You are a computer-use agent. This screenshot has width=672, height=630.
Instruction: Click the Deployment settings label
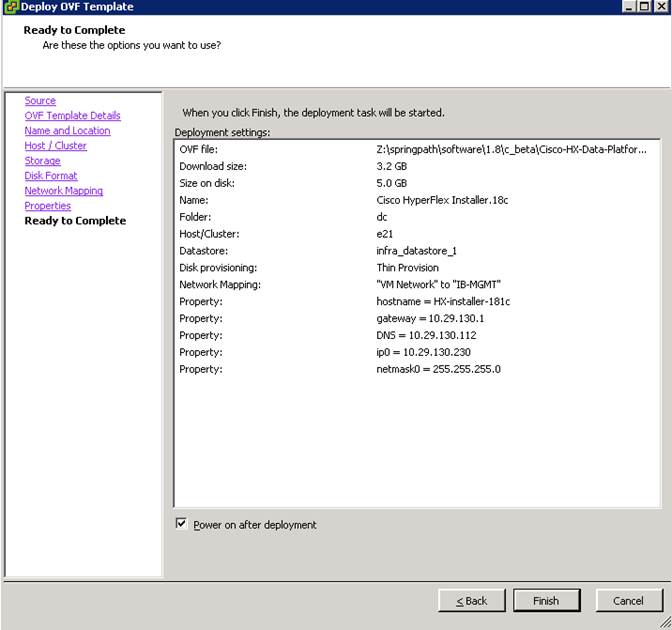click(x=222, y=132)
